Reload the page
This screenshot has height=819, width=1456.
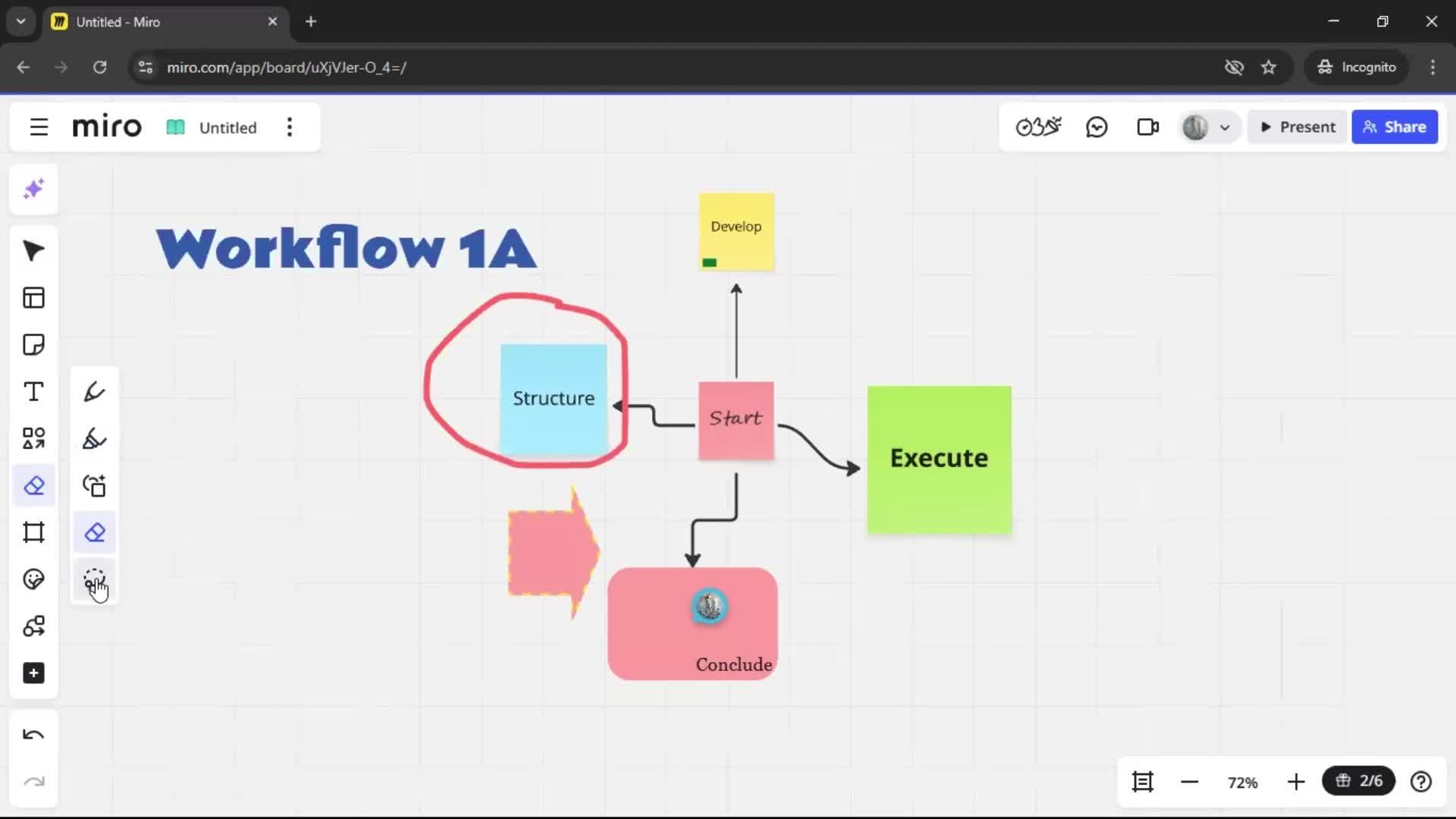tap(99, 67)
